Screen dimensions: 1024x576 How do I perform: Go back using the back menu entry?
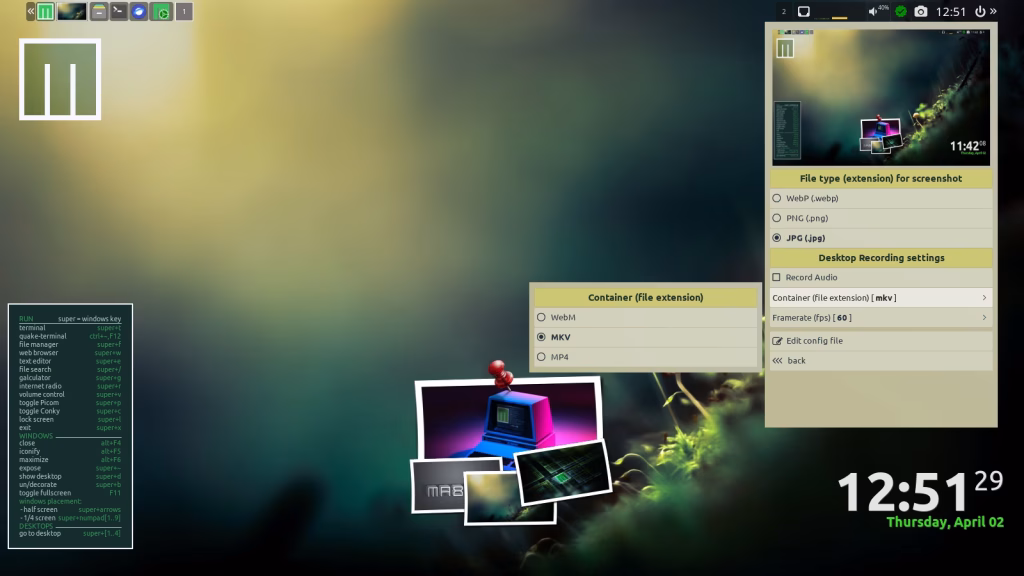pos(796,361)
